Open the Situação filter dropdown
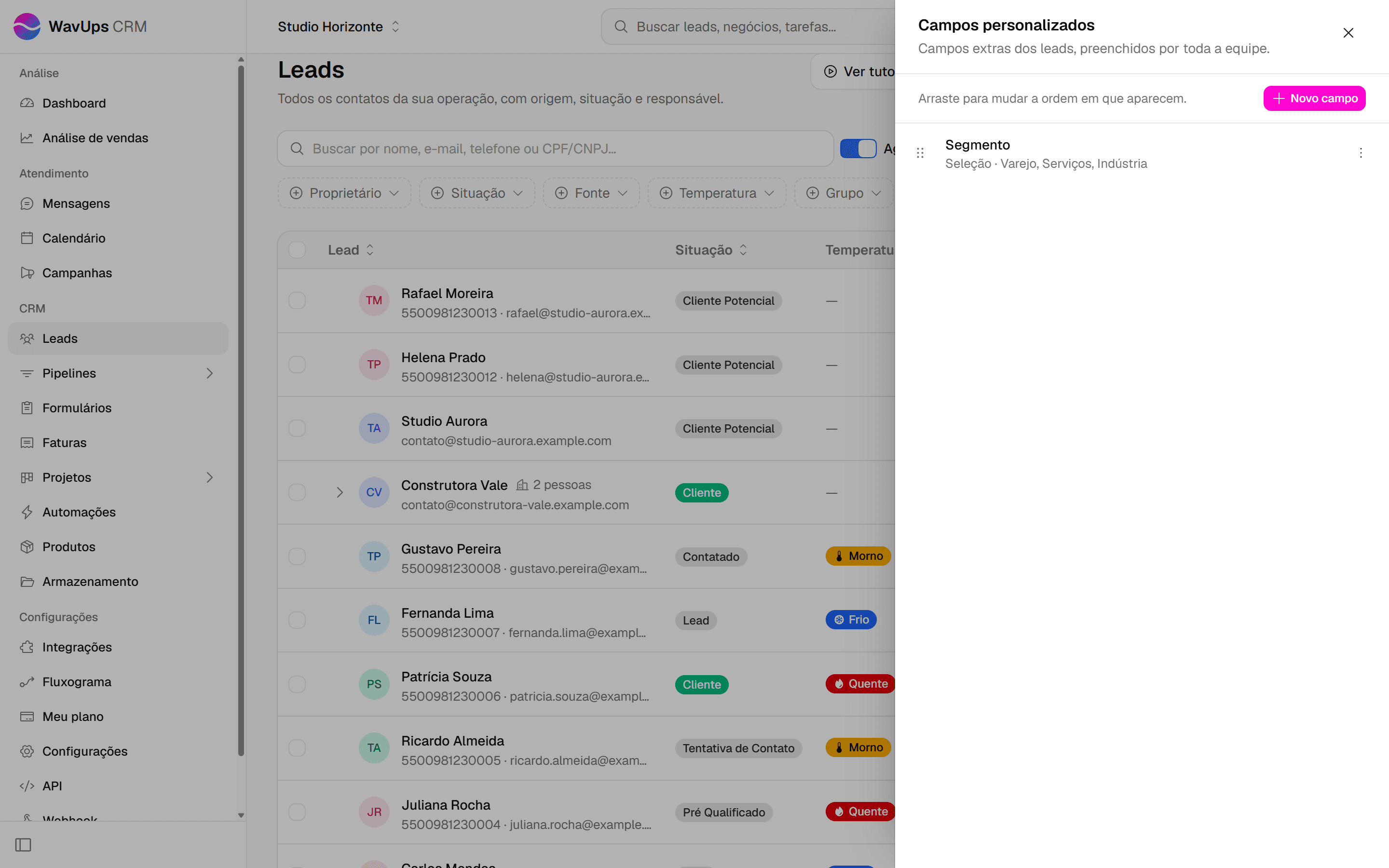This screenshot has width=1389, height=868. 477,193
